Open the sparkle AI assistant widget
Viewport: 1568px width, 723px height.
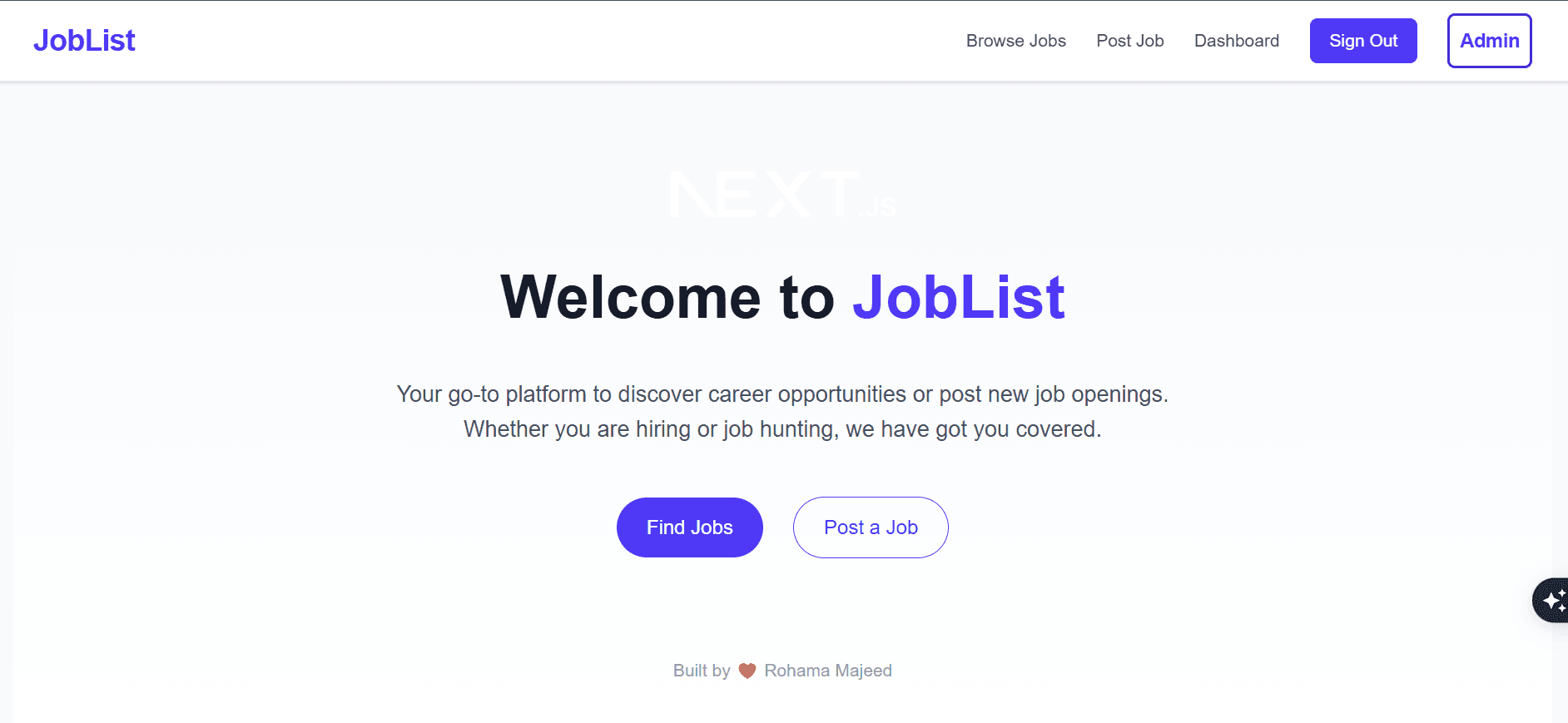pyautogui.click(x=1552, y=600)
